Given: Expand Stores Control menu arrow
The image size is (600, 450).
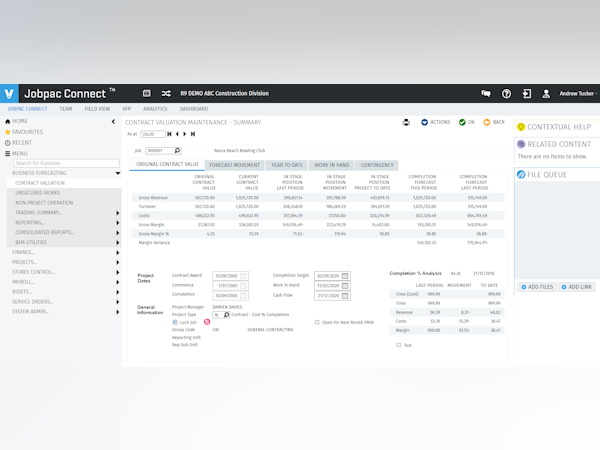Looking at the screenshot, I should coord(117,272).
